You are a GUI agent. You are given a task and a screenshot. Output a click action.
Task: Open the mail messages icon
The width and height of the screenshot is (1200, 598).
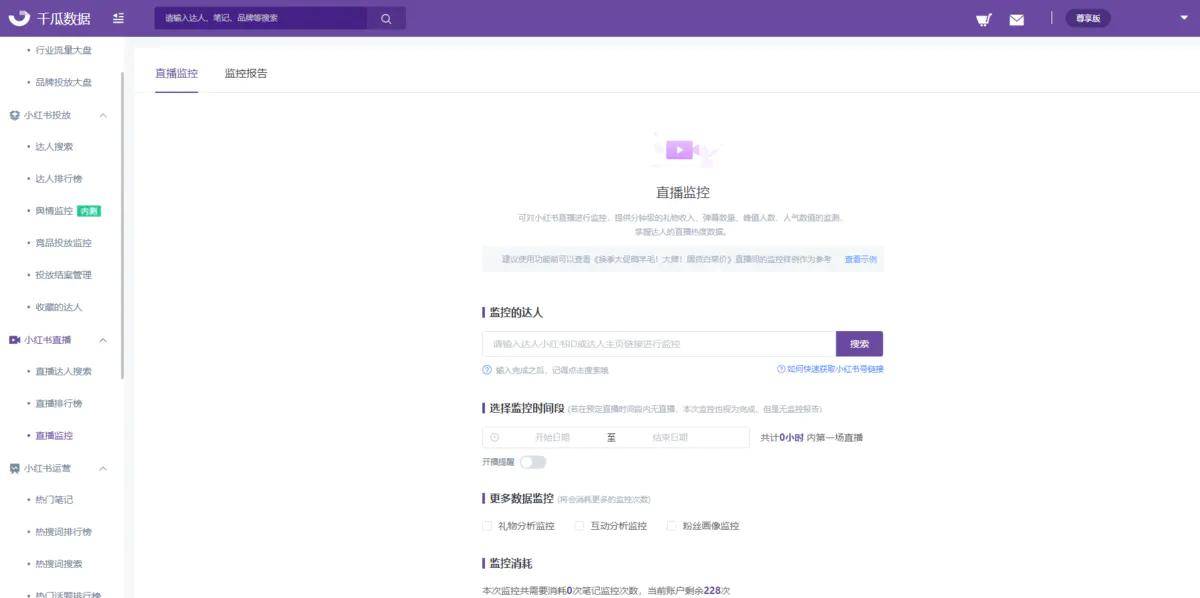(1017, 19)
